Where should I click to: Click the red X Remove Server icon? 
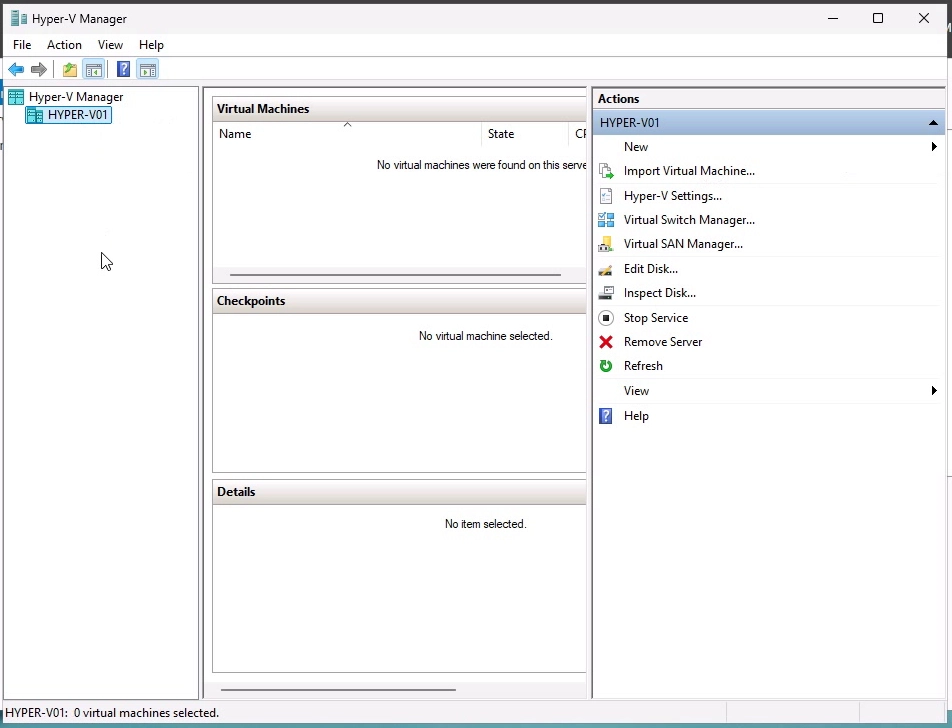click(x=606, y=342)
